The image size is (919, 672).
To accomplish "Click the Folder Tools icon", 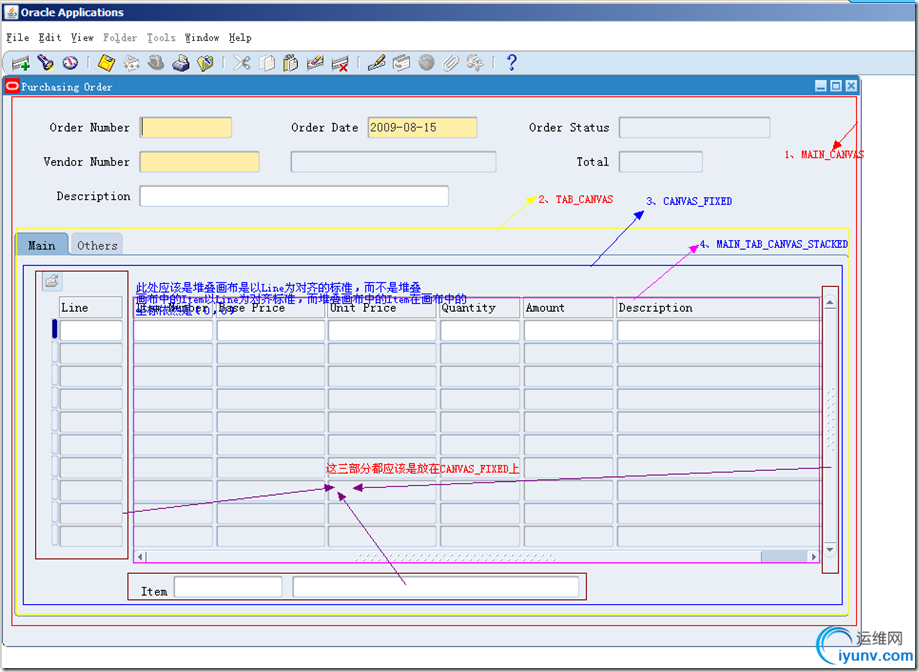I will click(x=475, y=63).
